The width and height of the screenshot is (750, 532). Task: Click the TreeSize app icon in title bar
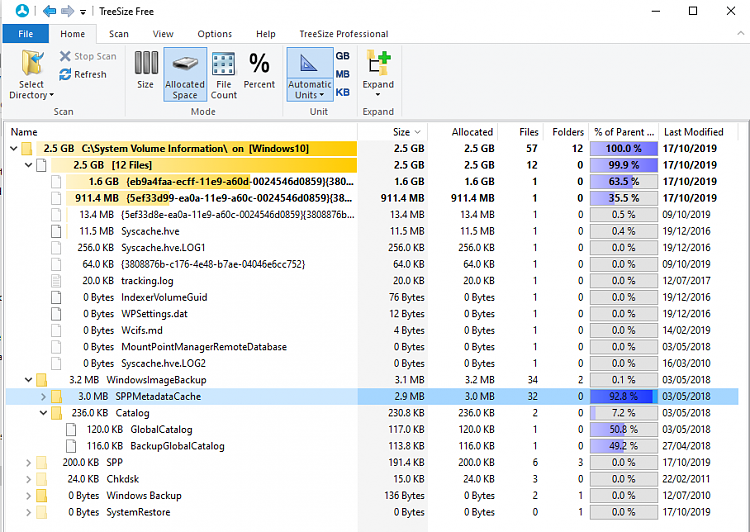(22, 11)
